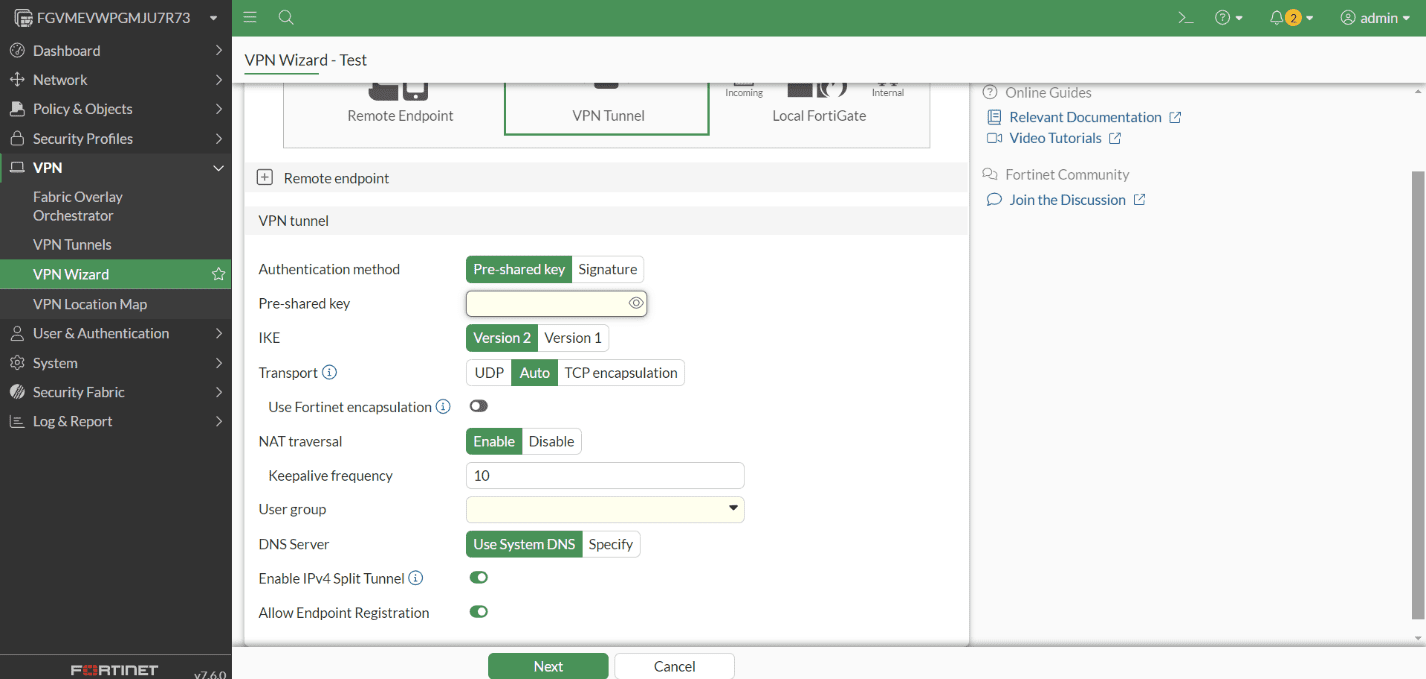Expand the System menu chevron
Image resolution: width=1426 pixels, height=679 pixels.
point(218,363)
